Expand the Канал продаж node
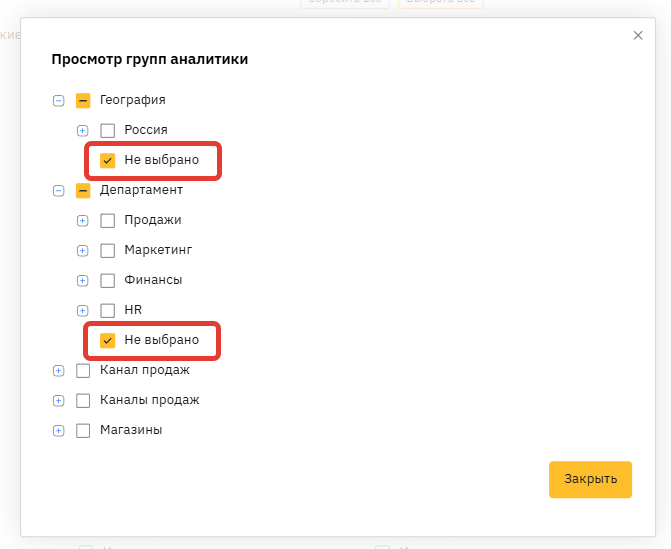Image resolution: width=671 pixels, height=549 pixels. (58, 370)
